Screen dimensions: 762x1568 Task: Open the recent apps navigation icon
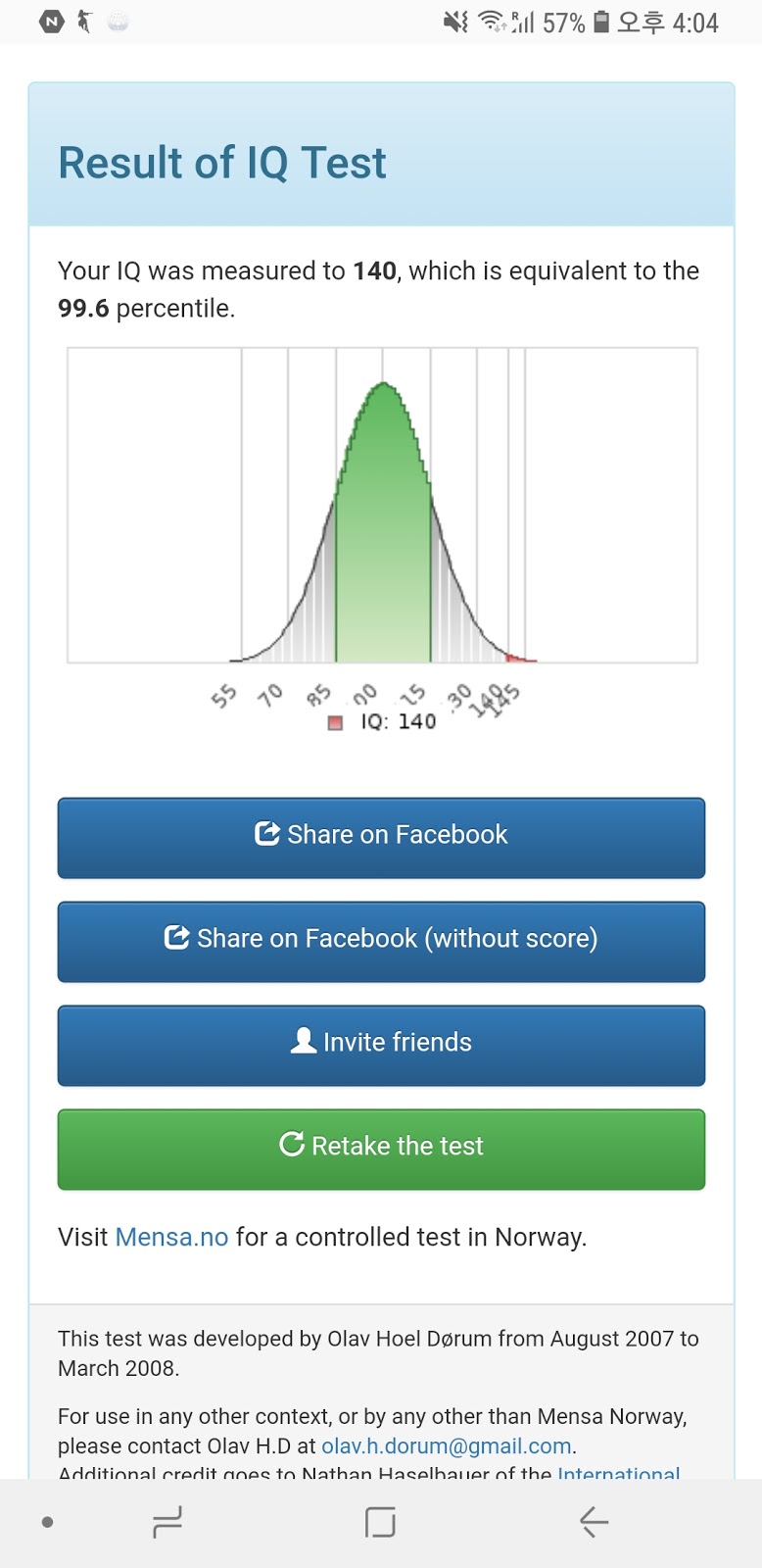167,1522
